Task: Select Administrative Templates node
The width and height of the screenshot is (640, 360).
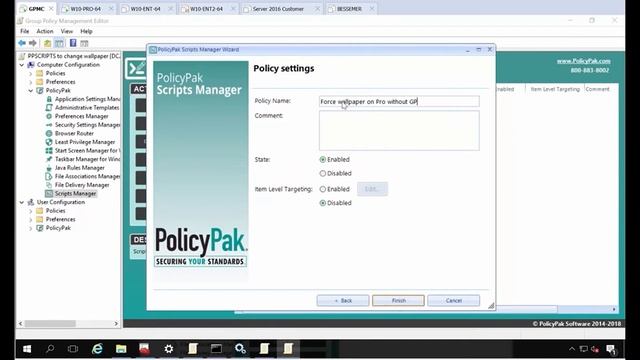Action: click(87, 107)
